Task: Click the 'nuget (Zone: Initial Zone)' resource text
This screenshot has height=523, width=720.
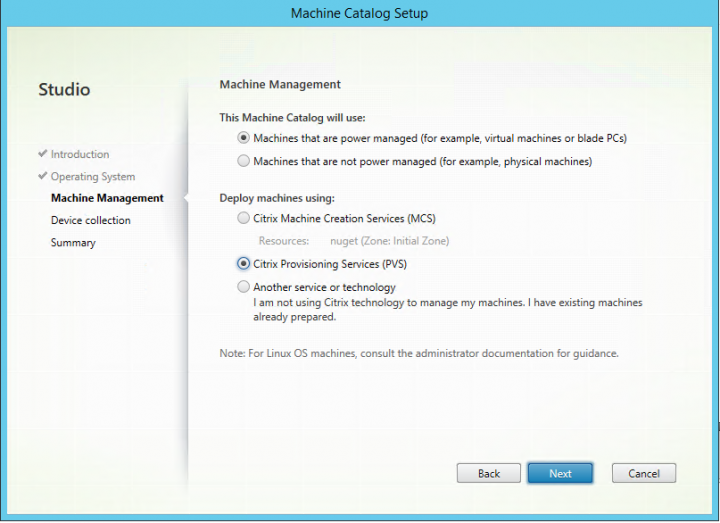Action: [389, 241]
